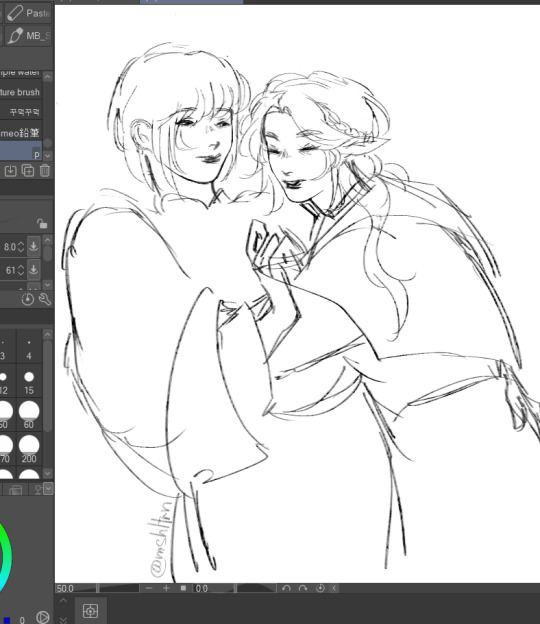Click the brush size stepper at 8.0

(21, 247)
